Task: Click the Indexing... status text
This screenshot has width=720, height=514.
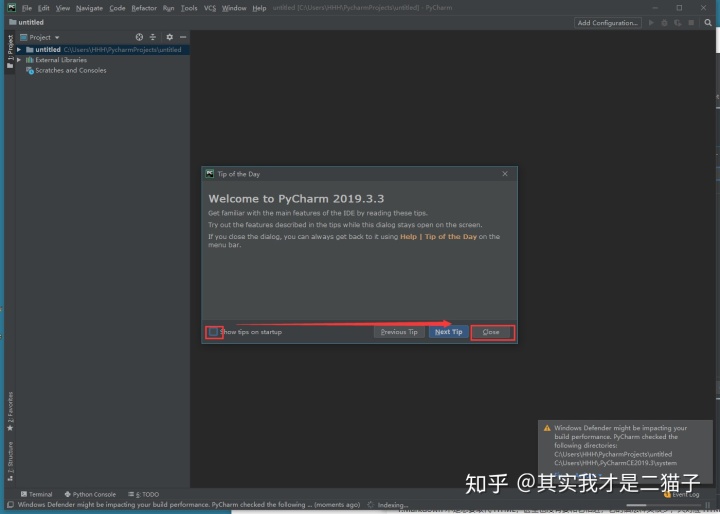Action: (393, 505)
